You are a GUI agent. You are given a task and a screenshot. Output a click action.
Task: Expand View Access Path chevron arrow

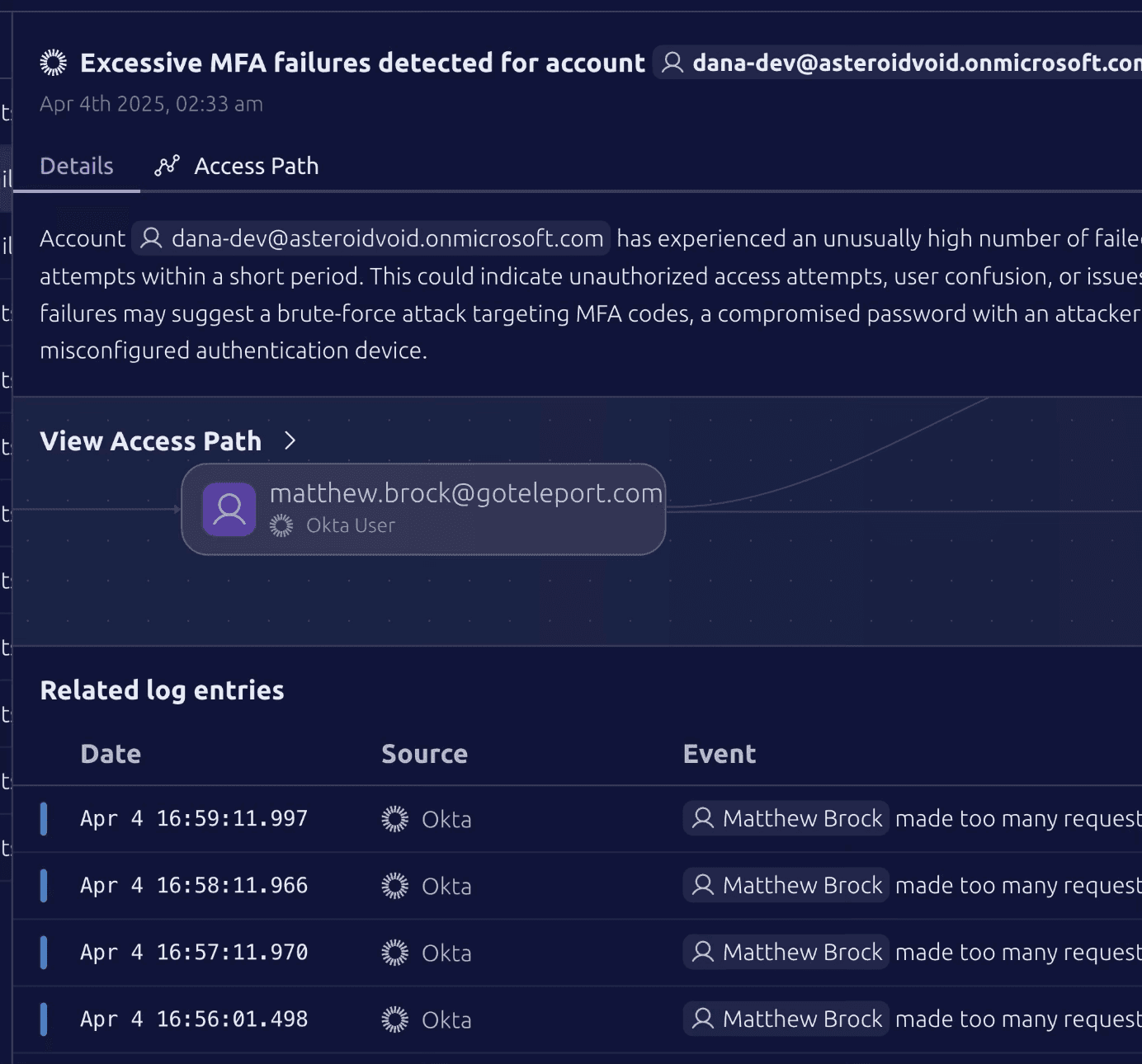point(290,440)
